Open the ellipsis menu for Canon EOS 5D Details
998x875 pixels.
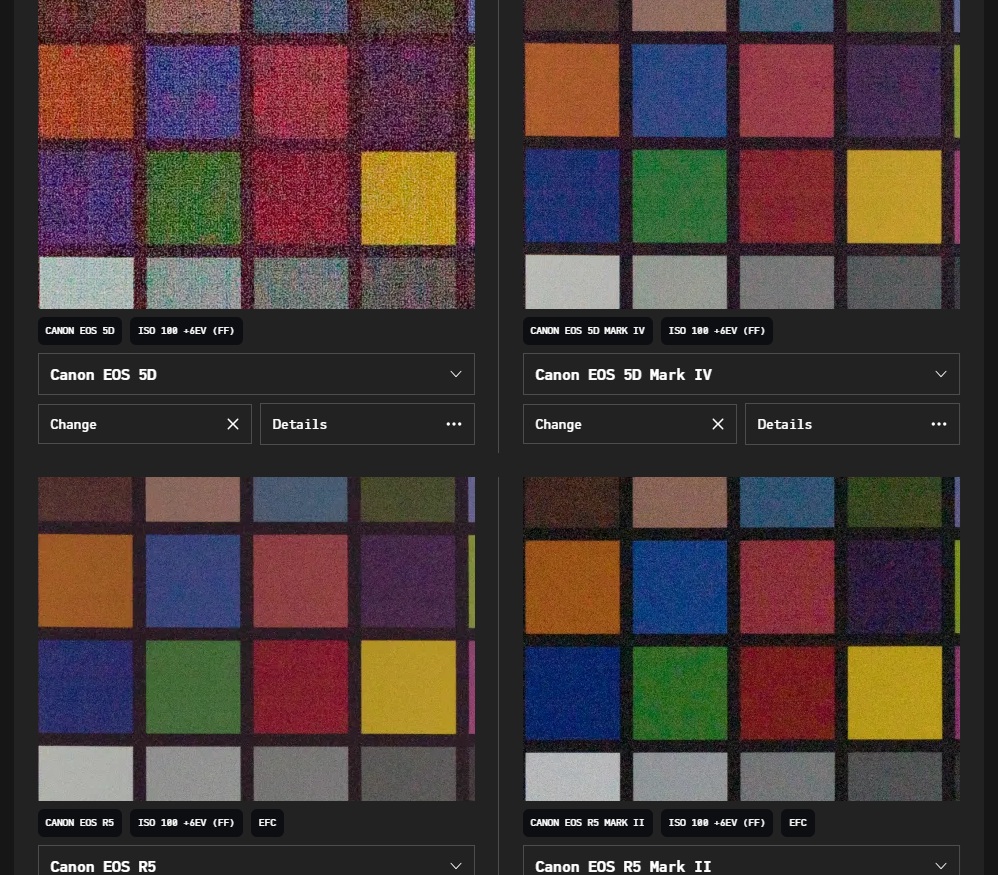pos(454,424)
